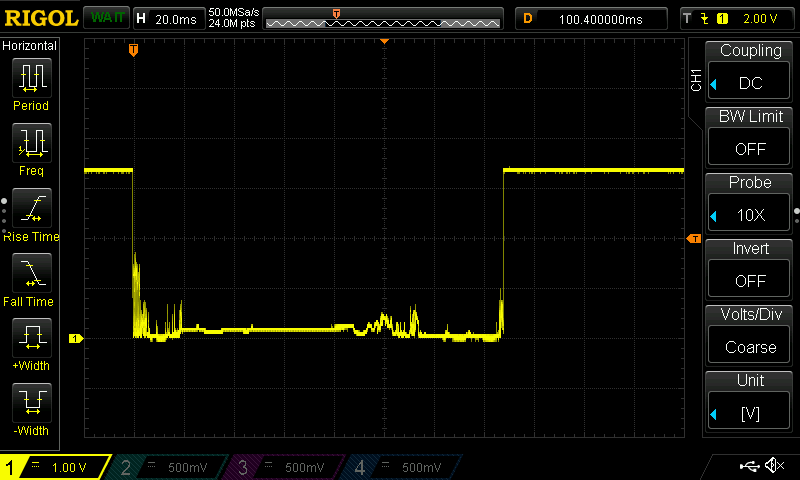Toggle the sound speaker icon
This screenshot has width=800, height=480.
775,466
